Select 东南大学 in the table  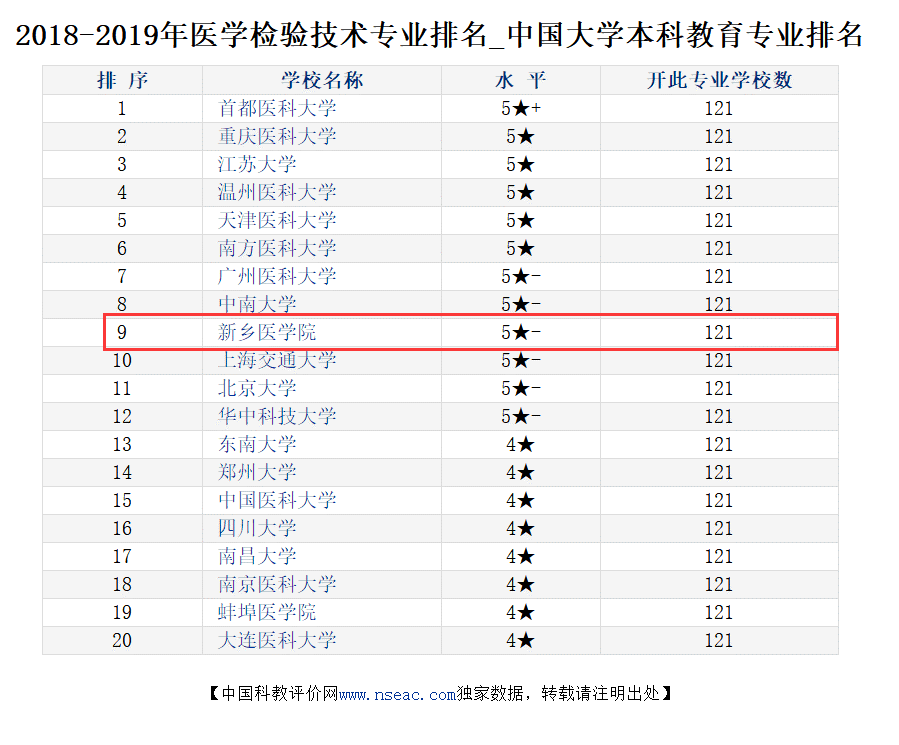(257, 444)
